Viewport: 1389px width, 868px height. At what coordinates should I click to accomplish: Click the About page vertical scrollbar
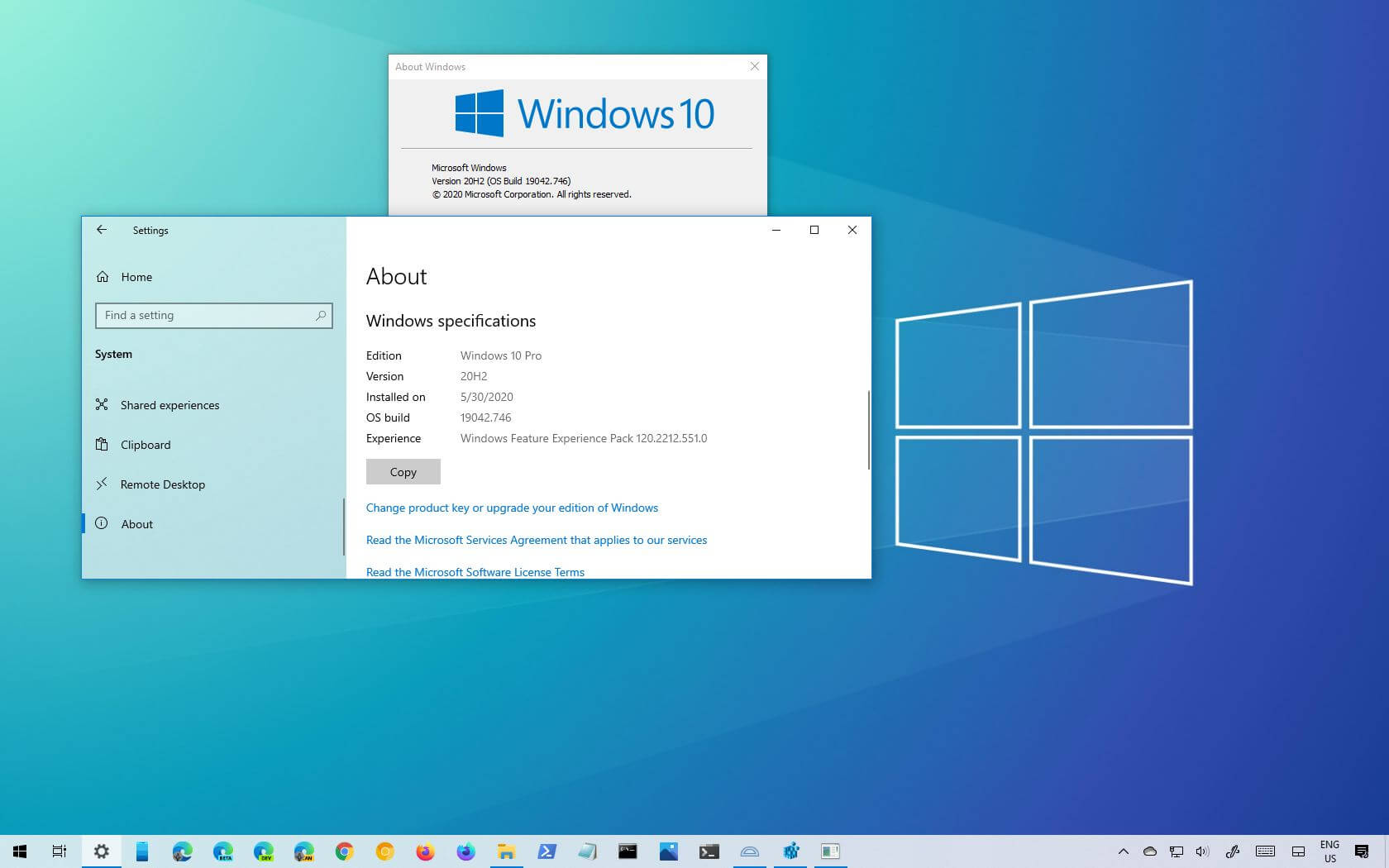[x=868, y=430]
